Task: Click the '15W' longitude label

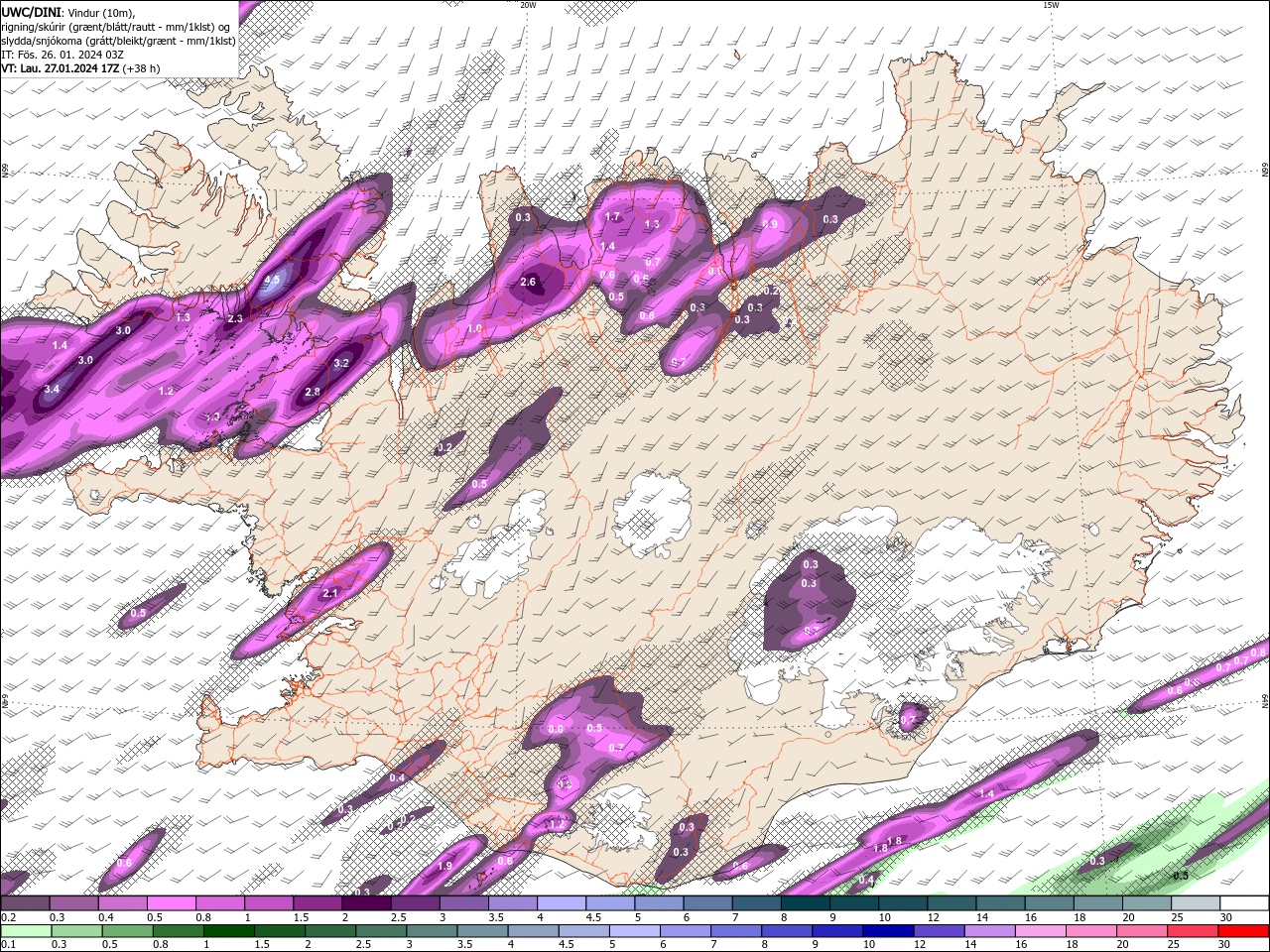Action: pos(1051,5)
